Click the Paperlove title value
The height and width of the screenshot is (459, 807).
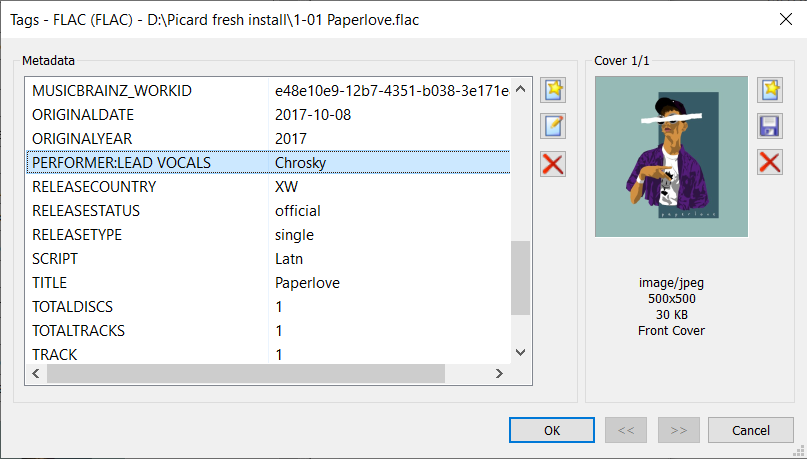(307, 283)
